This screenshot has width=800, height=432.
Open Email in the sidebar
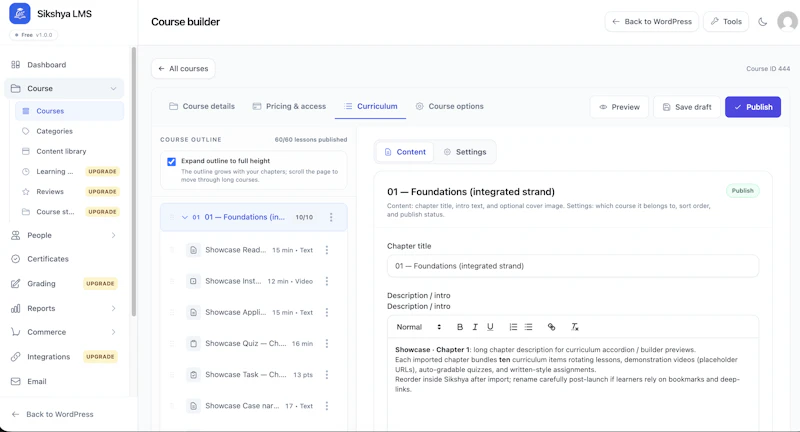click(x=64, y=382)
